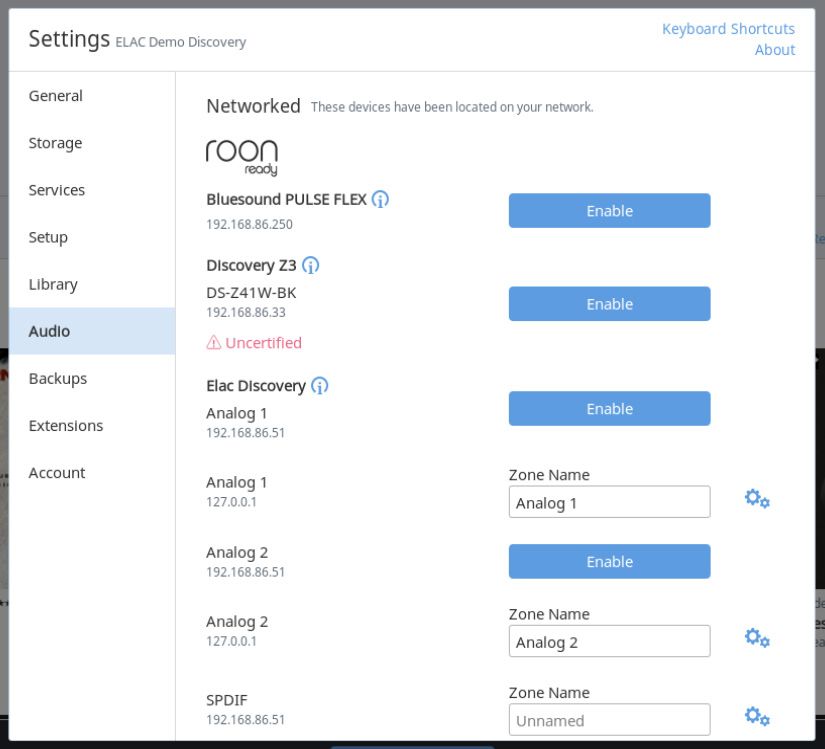Click the Roon Ready logo
The height and width of the screenshot is (749, 825).
[x=242, y=157]
